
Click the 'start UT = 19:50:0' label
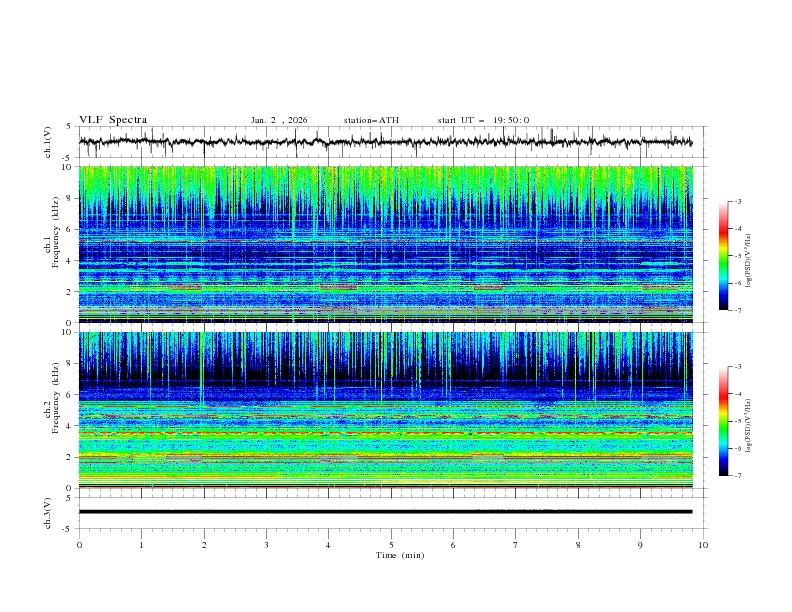click(x=483, y=120)
